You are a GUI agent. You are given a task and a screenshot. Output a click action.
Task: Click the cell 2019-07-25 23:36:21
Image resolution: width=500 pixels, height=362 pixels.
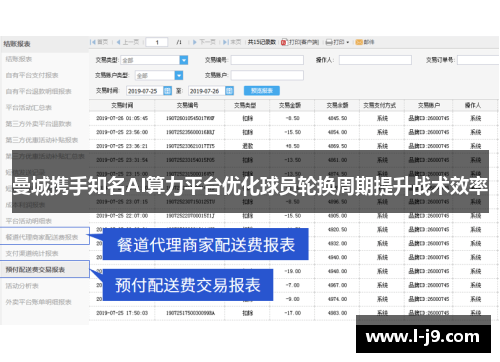122,146
